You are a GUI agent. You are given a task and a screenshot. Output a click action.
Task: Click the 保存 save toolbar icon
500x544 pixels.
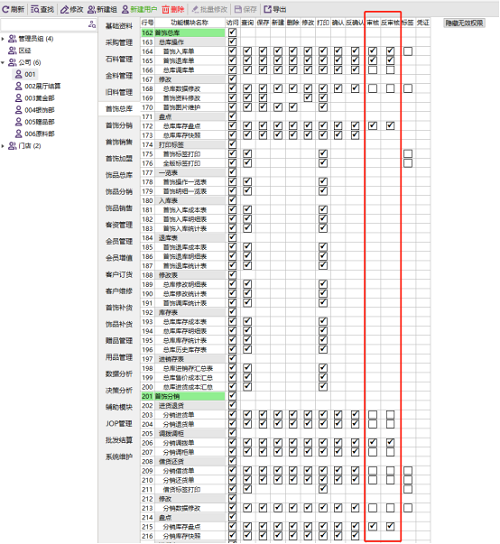238,9
